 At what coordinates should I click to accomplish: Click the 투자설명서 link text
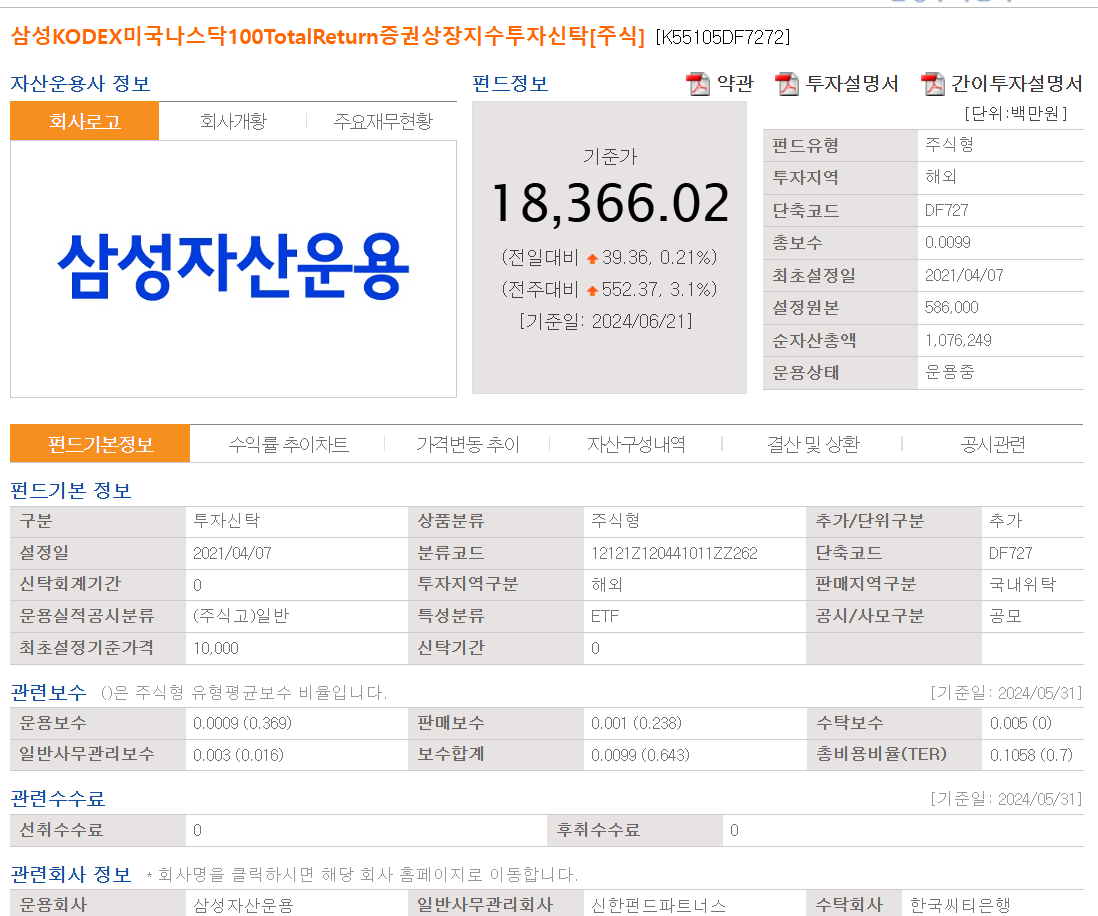(852, 84)
